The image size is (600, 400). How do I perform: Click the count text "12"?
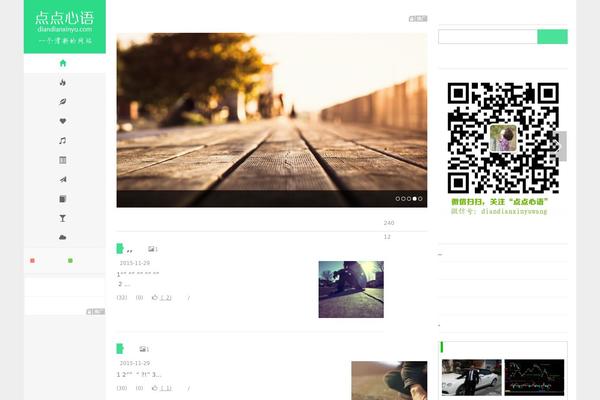[387, 237]
